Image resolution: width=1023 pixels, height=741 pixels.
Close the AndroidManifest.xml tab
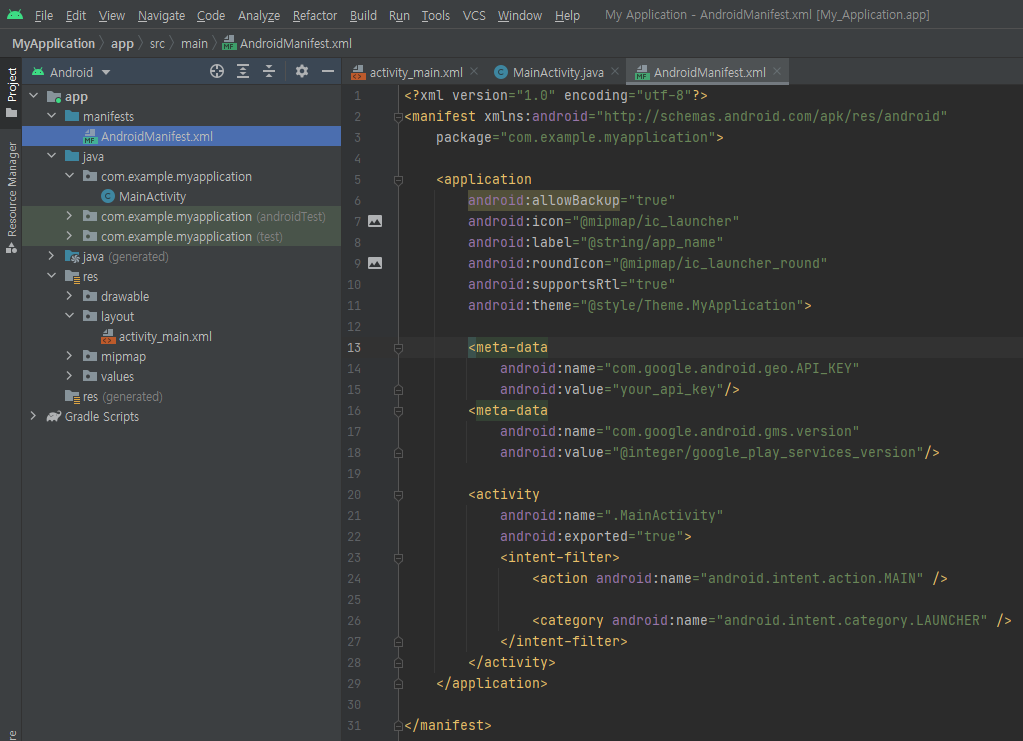pyautogui.click(x=777, y=71)
